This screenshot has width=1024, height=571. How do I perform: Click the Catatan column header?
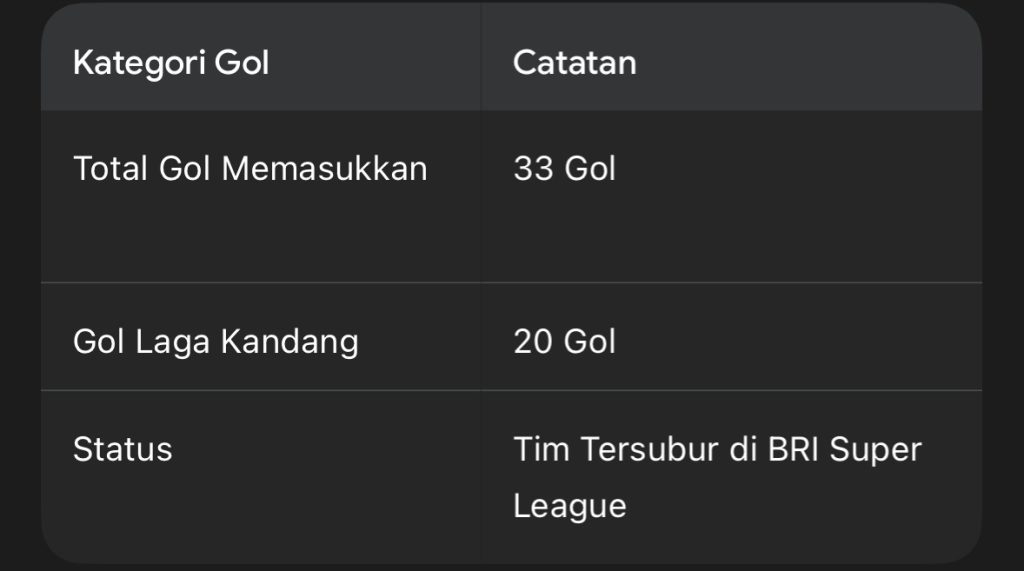(574, 63)
